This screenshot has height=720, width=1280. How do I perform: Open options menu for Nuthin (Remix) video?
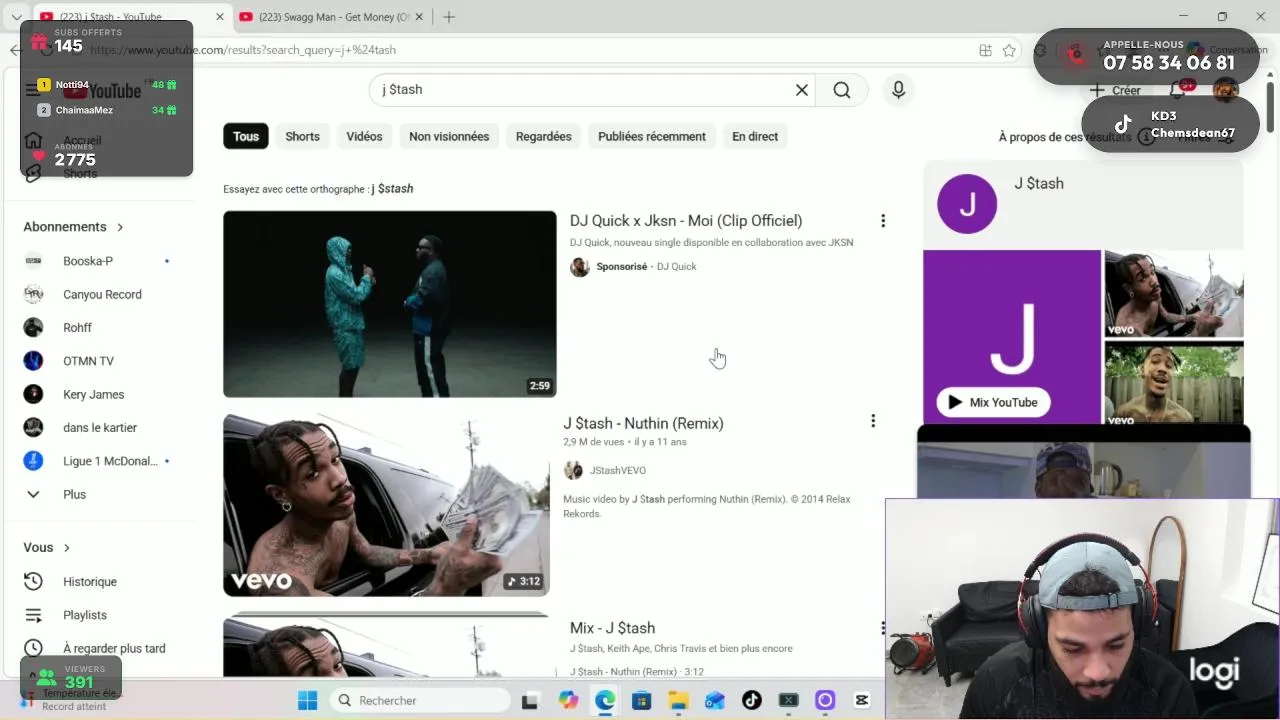point(873,421)
